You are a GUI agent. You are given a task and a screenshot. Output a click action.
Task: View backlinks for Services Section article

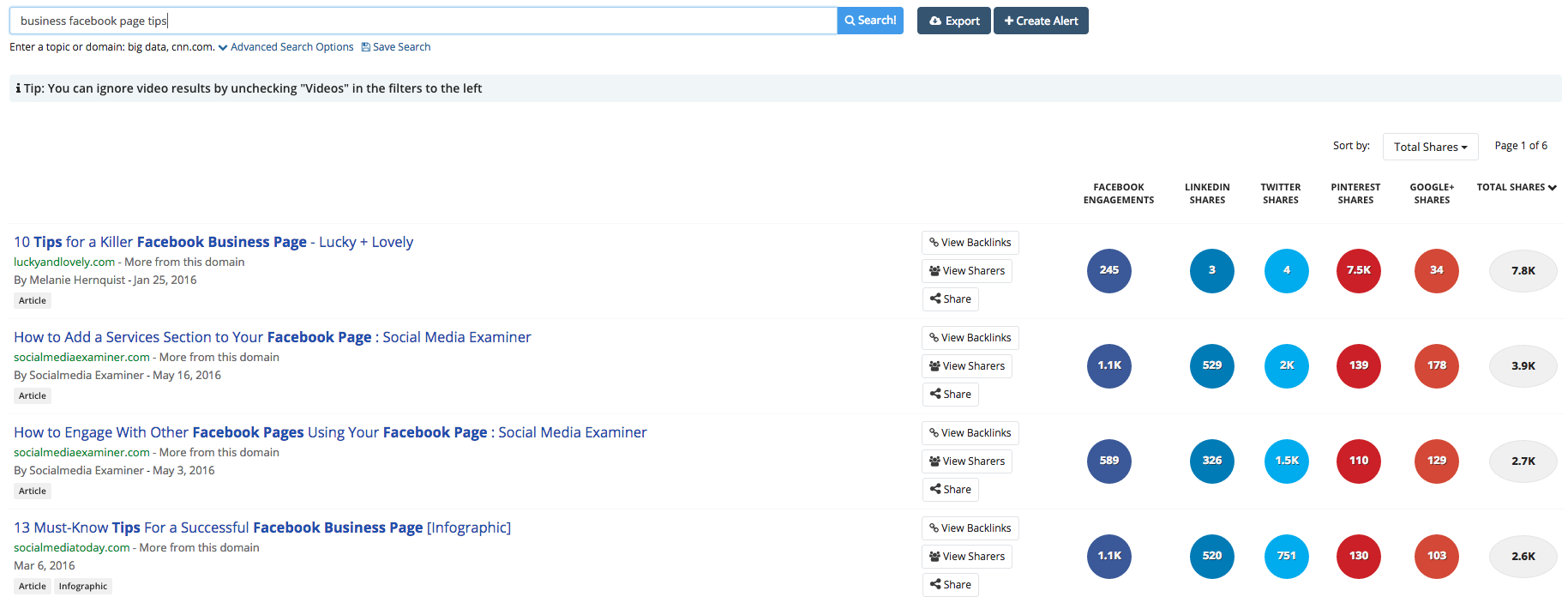(x=970, y=338)
